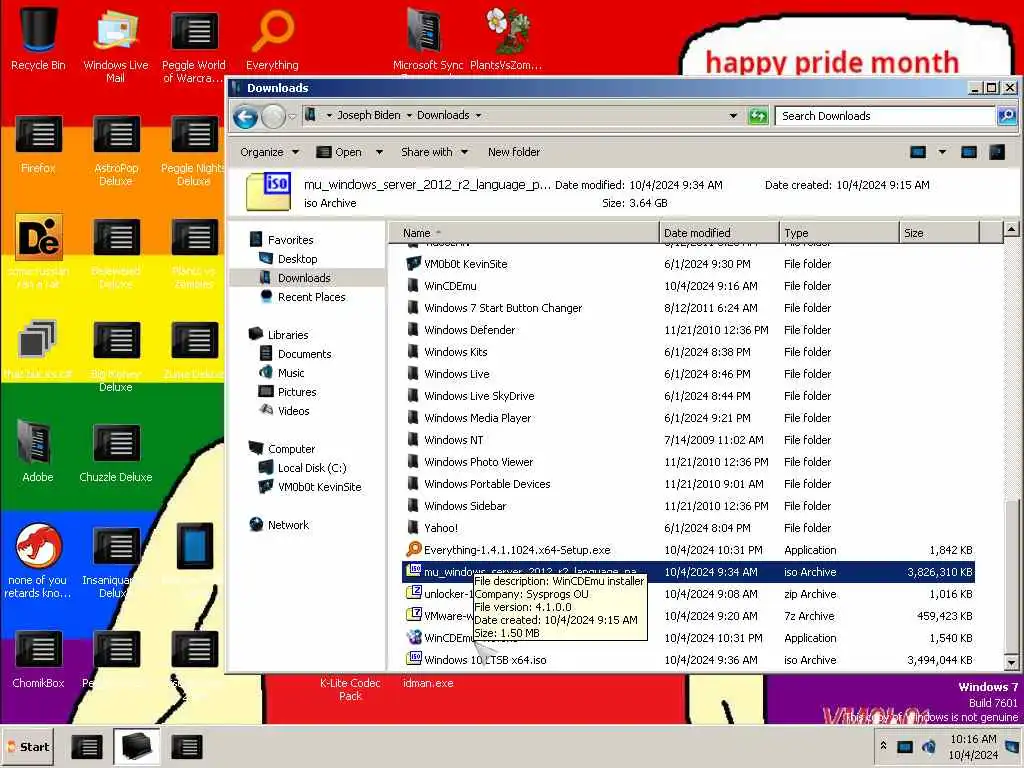Sort by the Size column header
1024x768 pixels.
pos(939,232)
